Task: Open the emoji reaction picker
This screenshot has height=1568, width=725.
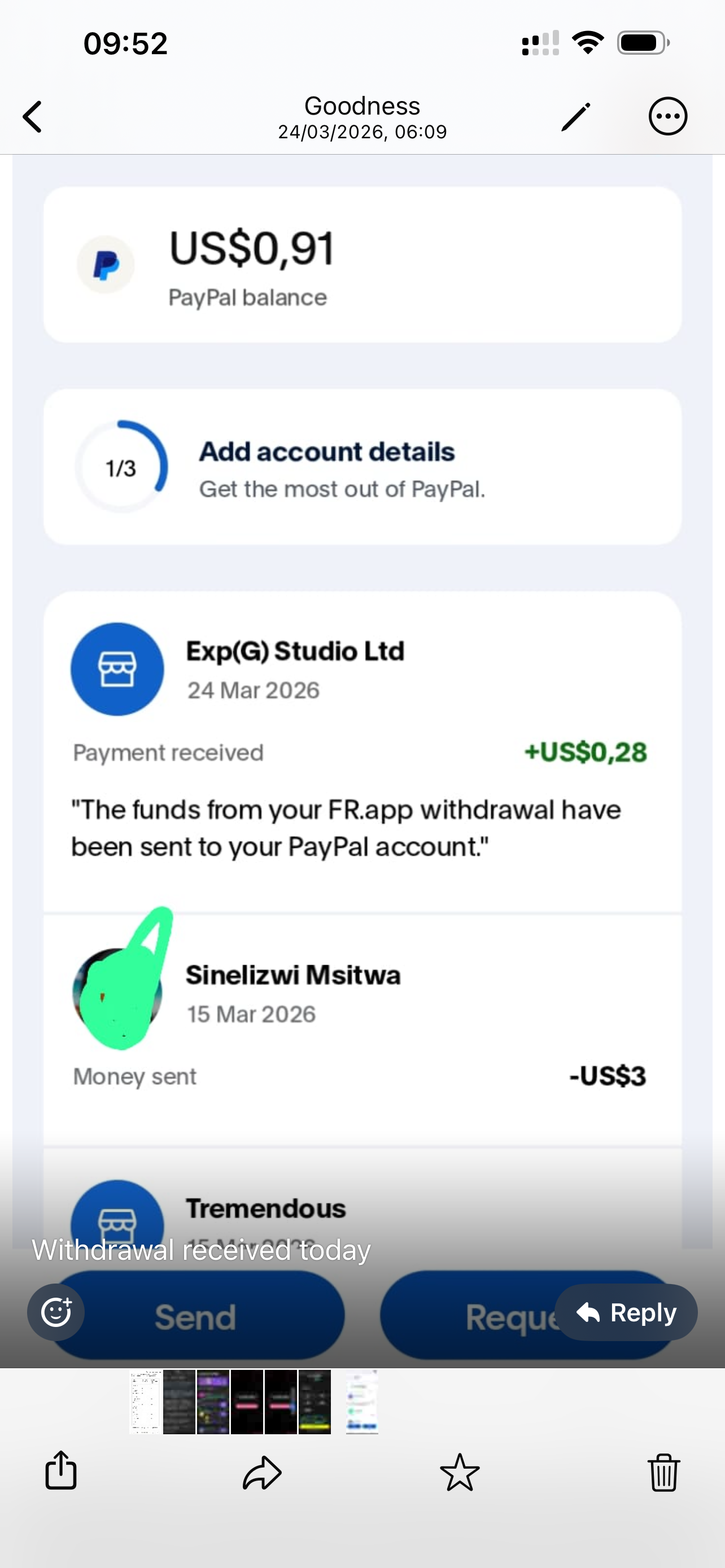Action: coord(56,1312)
